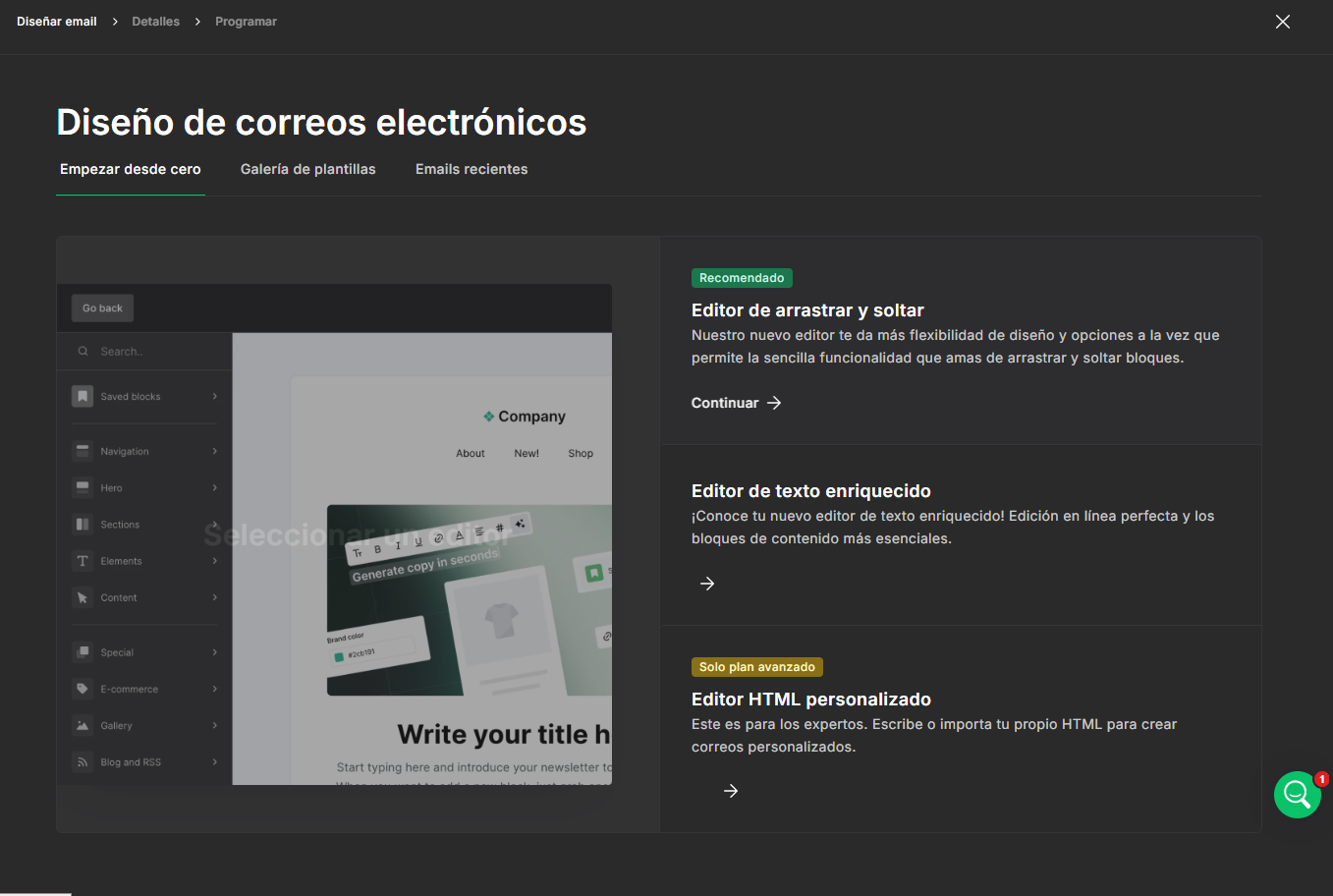Click the Blog and RSS feed icon
The height and width of the screenshot is (896, 1333).
83,762
